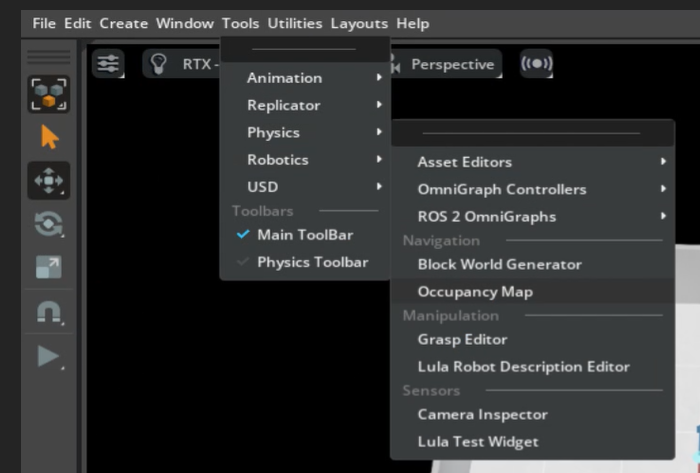Viewport: 700px width, 473px height.
Task: Open the Occupancy Map tool
Action: click(533, 291)
